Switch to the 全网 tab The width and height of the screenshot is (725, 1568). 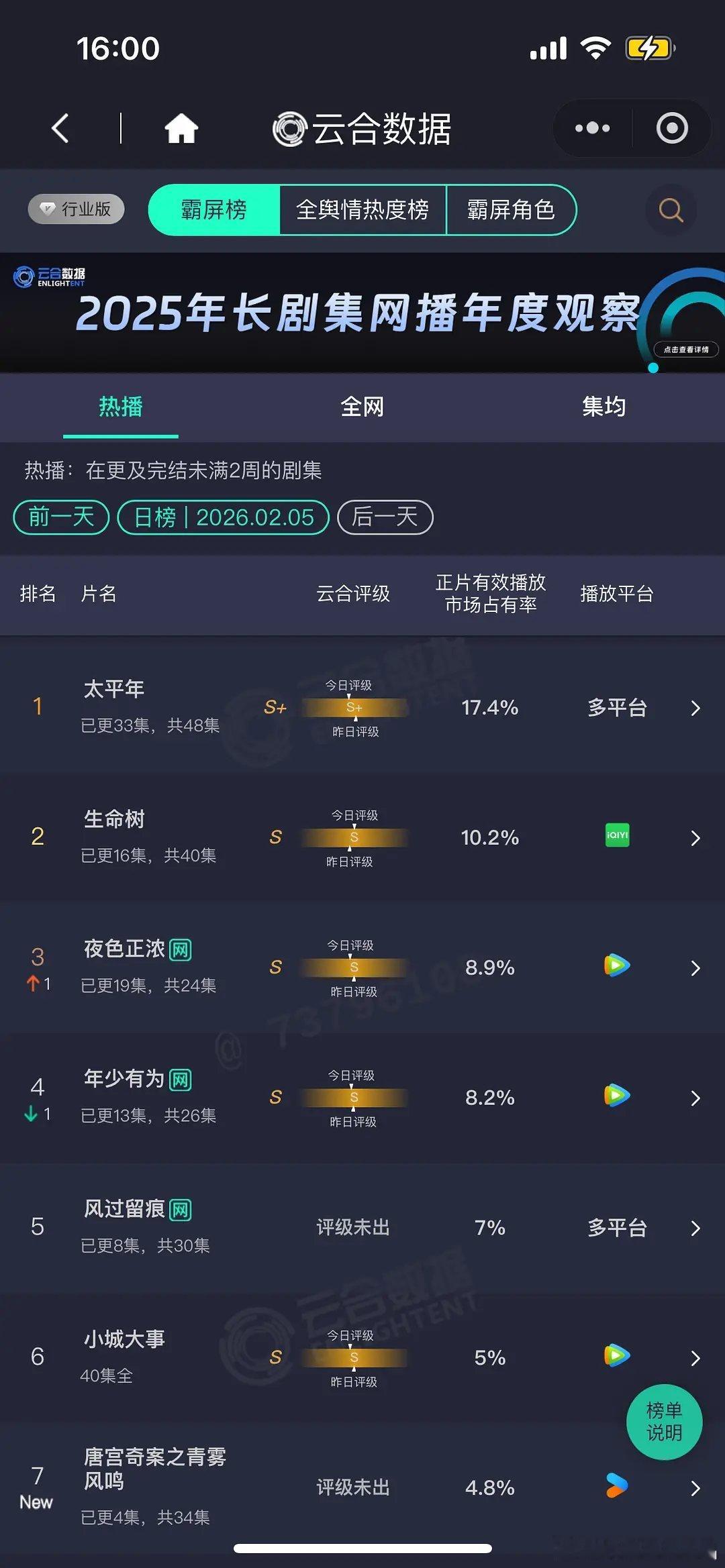coord(362,407)
